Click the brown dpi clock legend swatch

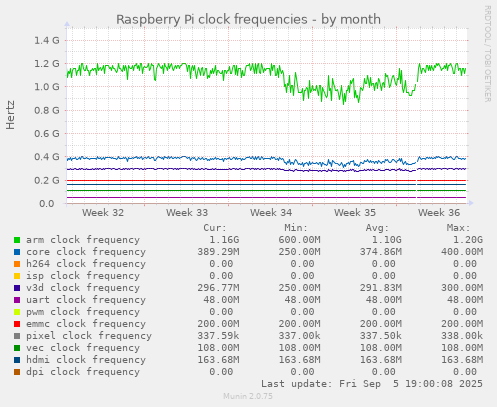pyautogui.click(x=17, y=372)
